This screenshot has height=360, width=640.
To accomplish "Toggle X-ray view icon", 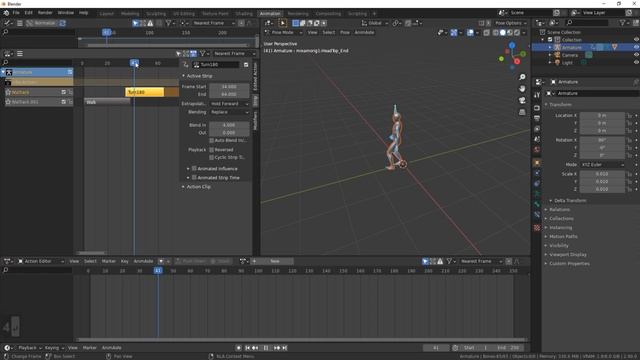I will (x=487, y=33).
